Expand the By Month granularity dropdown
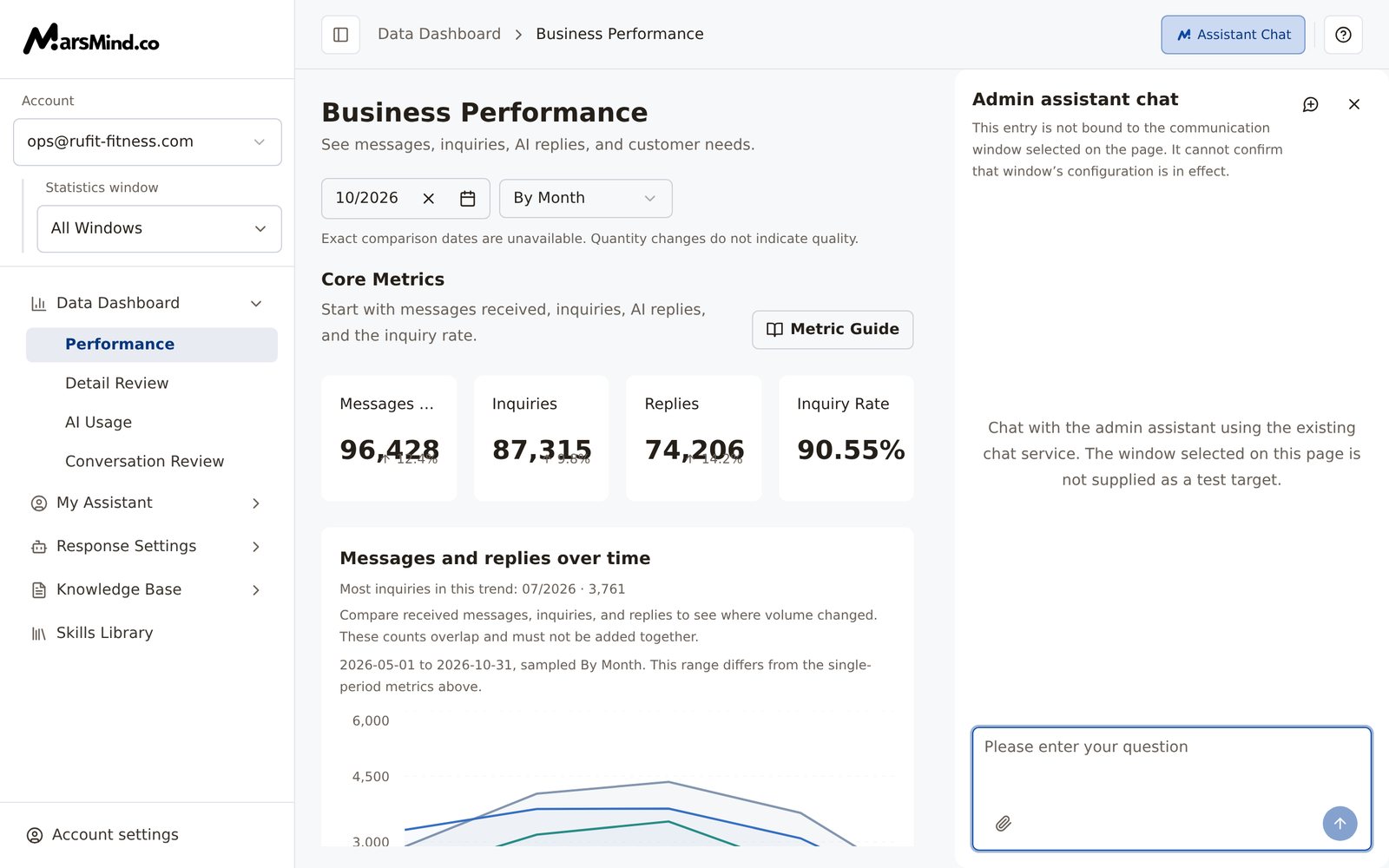Screen dimensions: 1389x868 pyautogui.click(x=585, y=199)
